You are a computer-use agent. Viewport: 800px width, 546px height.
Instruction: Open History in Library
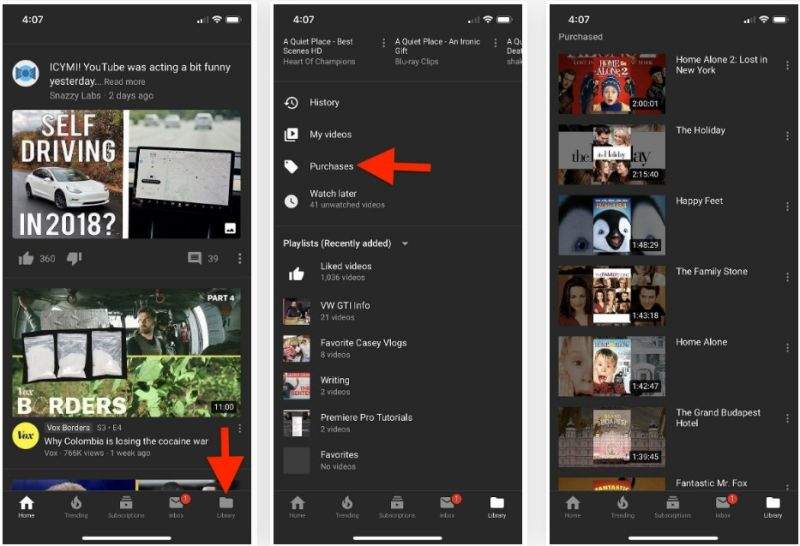[x=397, y=103]
